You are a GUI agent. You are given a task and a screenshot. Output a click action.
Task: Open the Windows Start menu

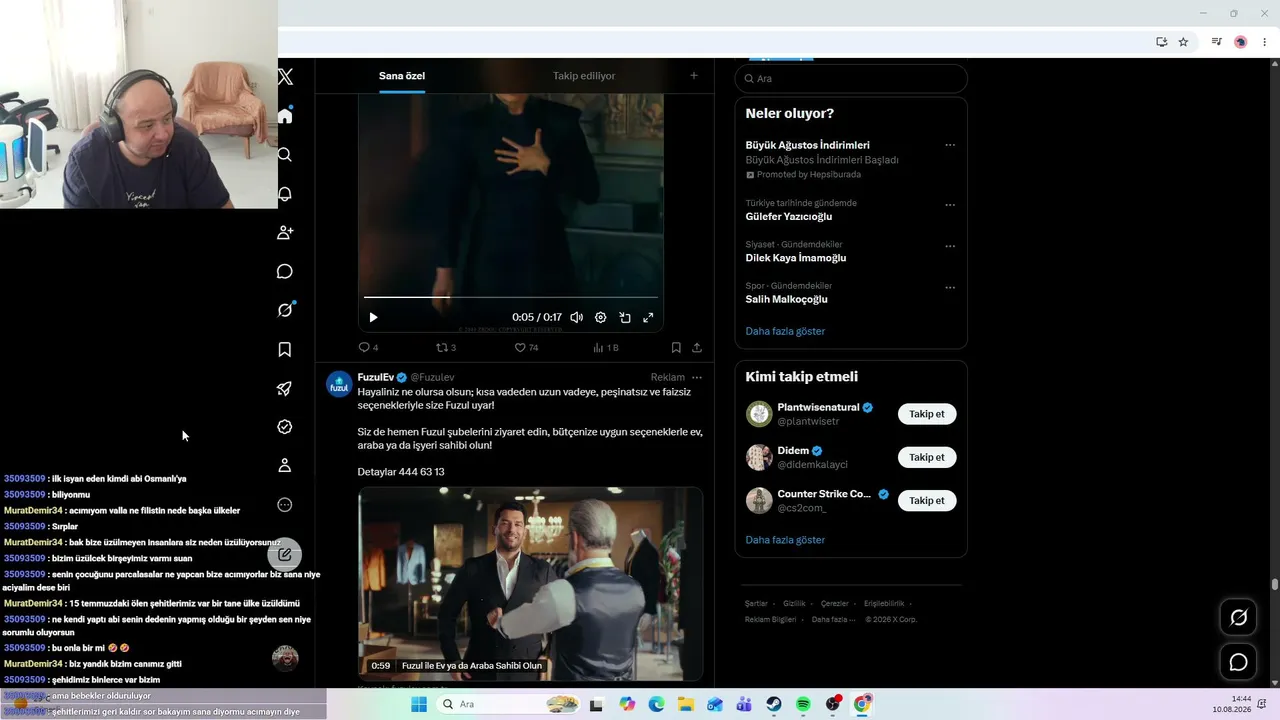point(419,704)
